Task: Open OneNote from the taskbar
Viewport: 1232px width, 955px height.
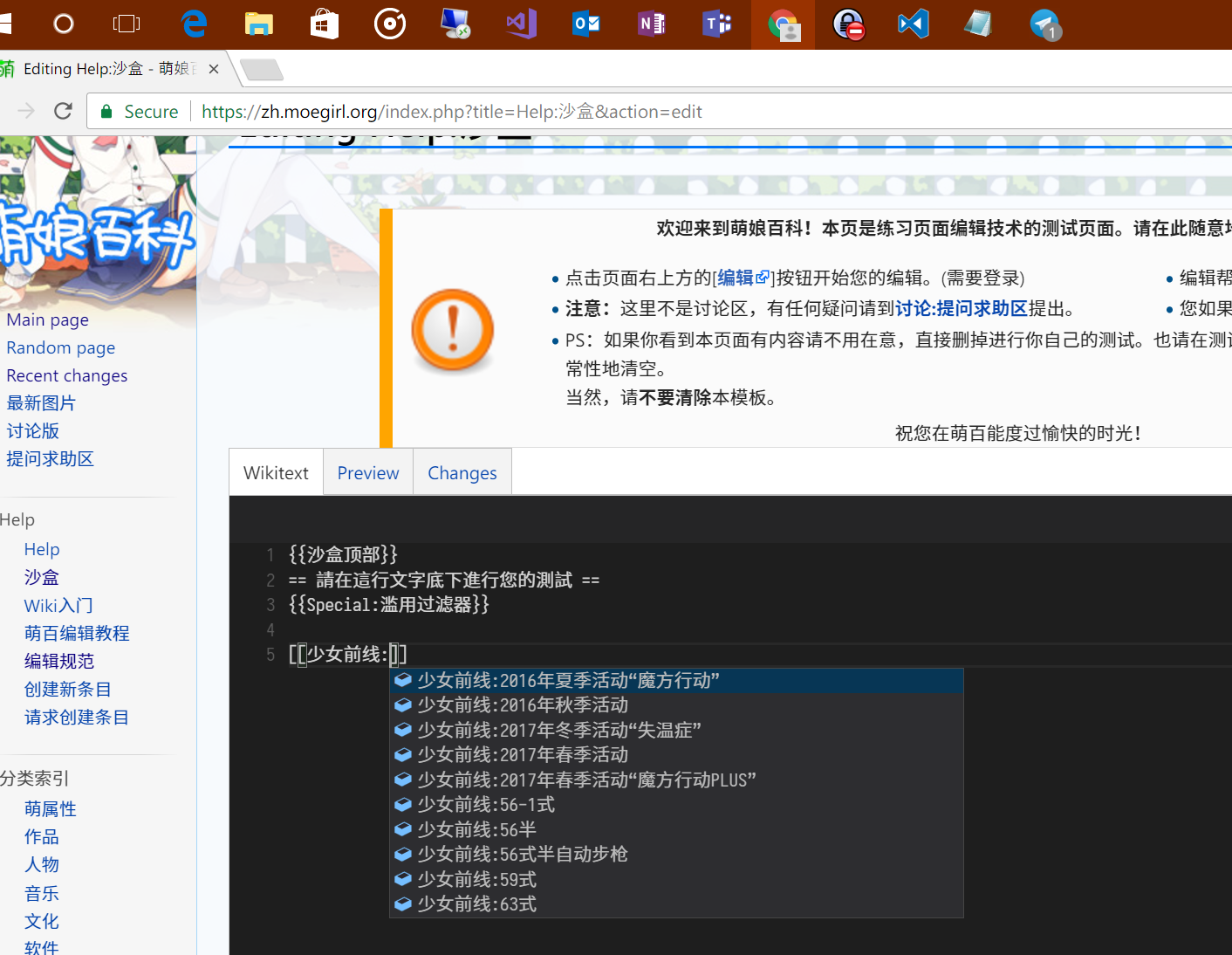Action: tap(652, 24)
